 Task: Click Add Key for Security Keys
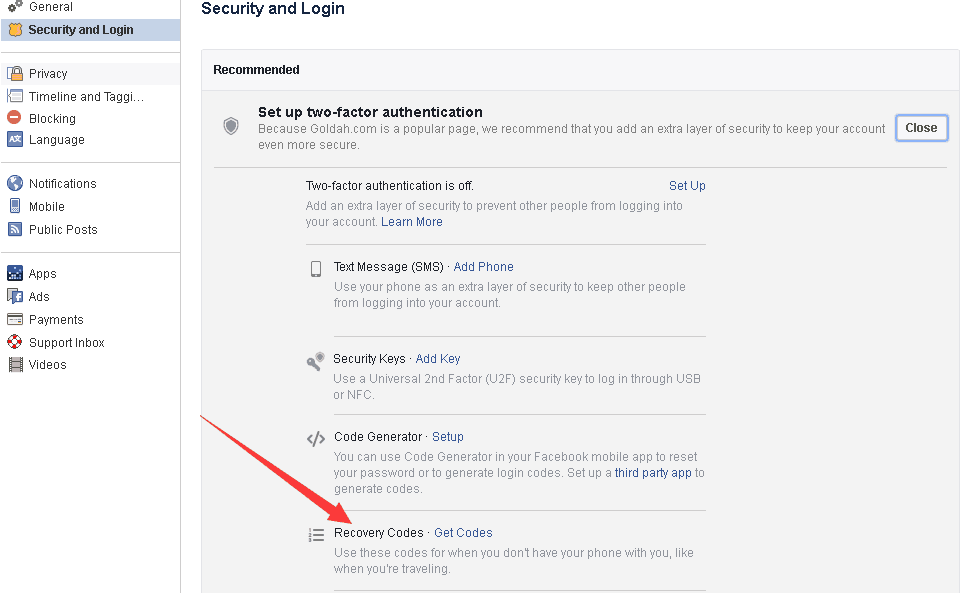pos(438,359)
